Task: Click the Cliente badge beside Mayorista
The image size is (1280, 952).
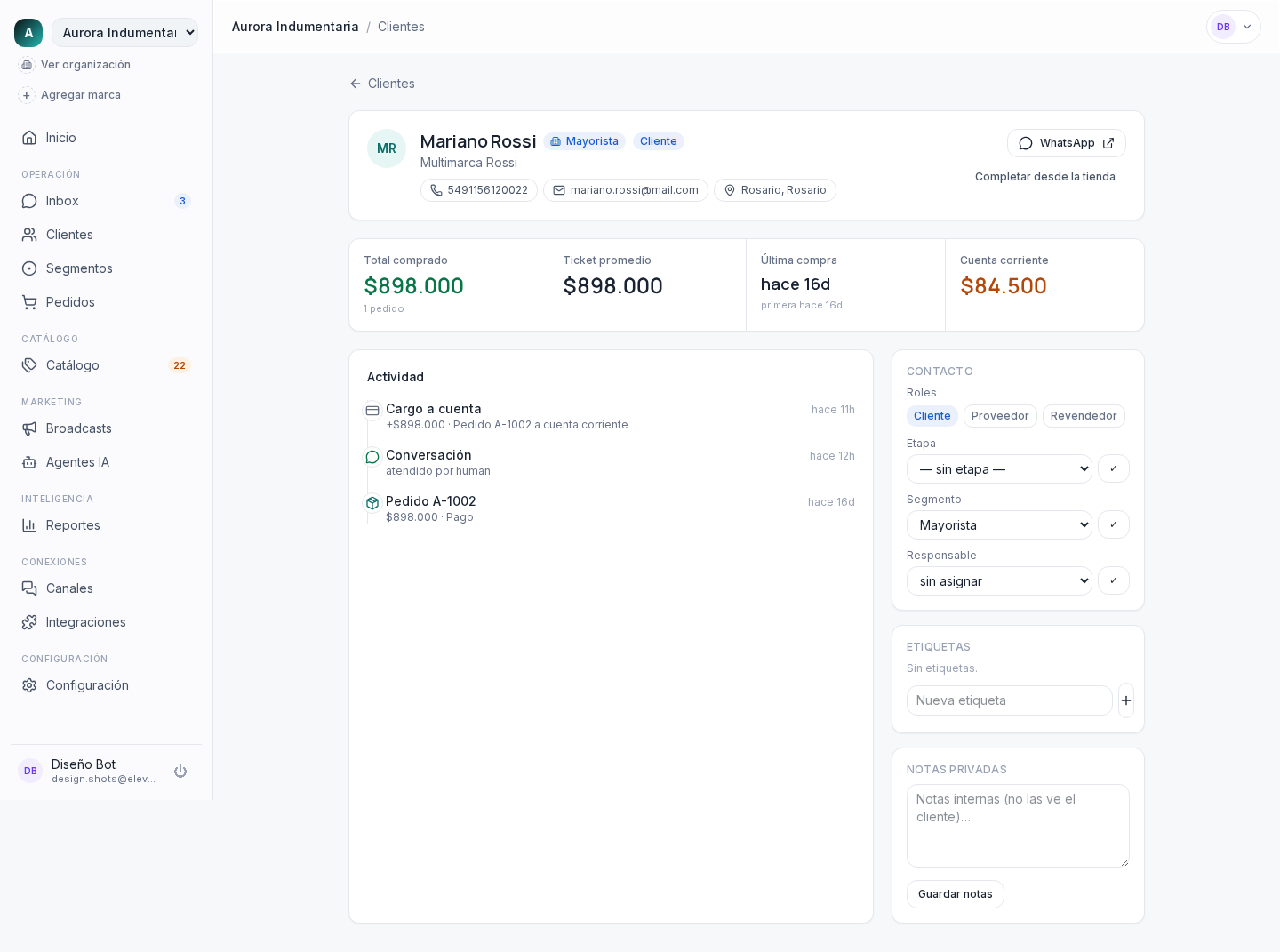Action: coord(659,141)
